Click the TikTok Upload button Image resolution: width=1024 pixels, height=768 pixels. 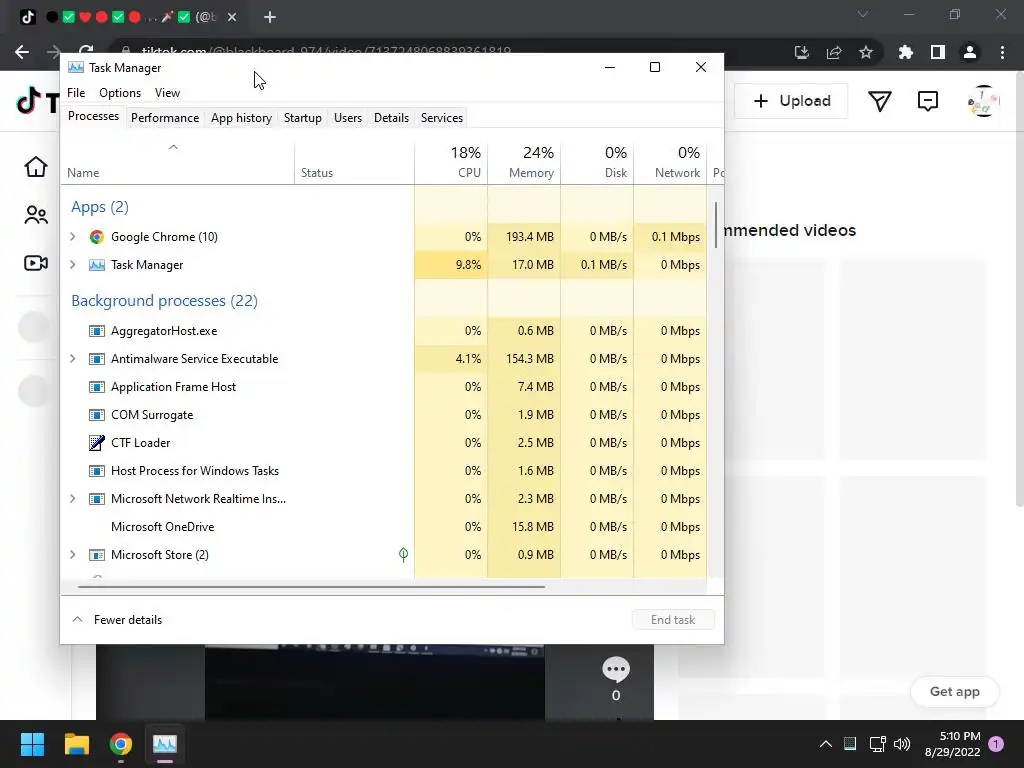(791, 101)
